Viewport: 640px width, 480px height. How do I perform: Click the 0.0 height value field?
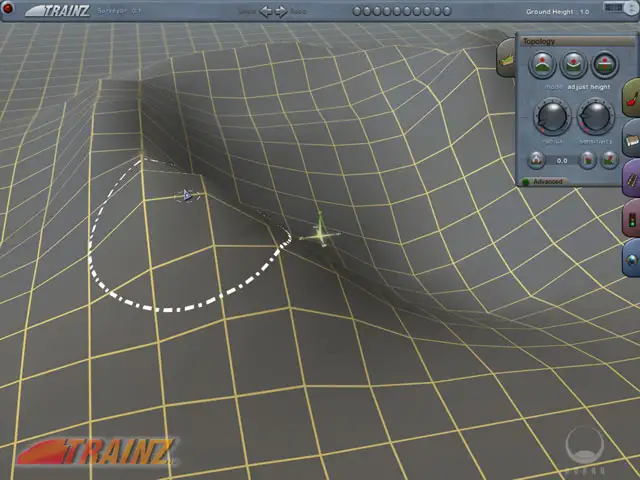[x=562, y=160]
